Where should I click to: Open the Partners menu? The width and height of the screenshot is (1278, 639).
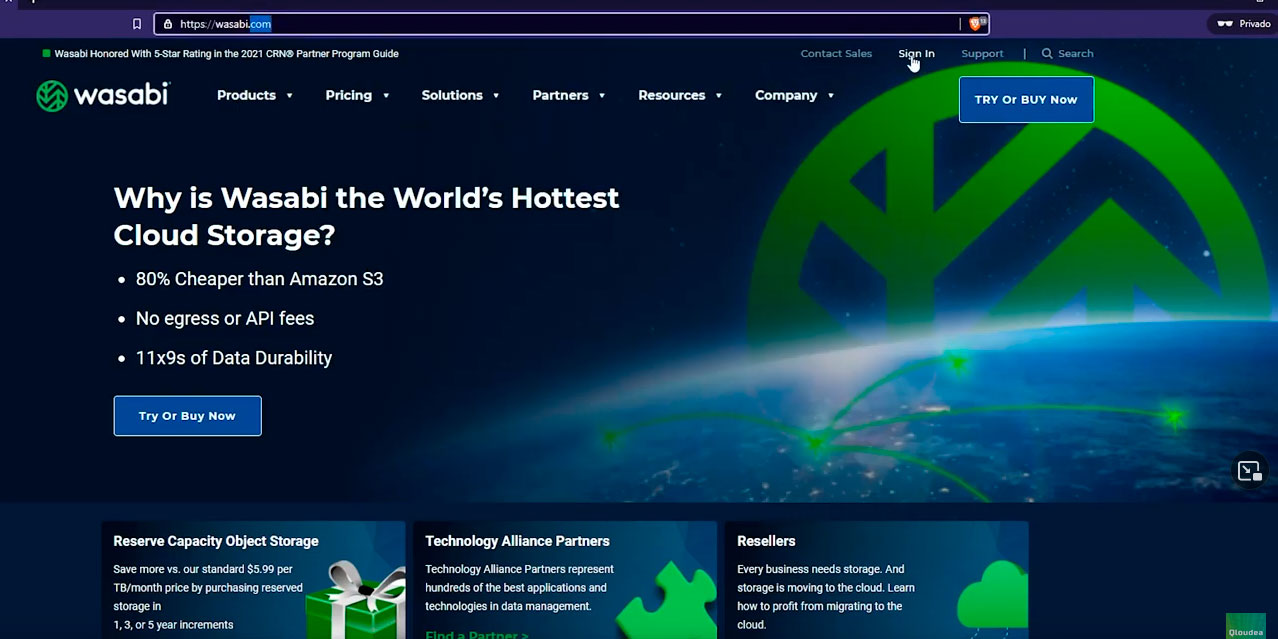[569, 95]
